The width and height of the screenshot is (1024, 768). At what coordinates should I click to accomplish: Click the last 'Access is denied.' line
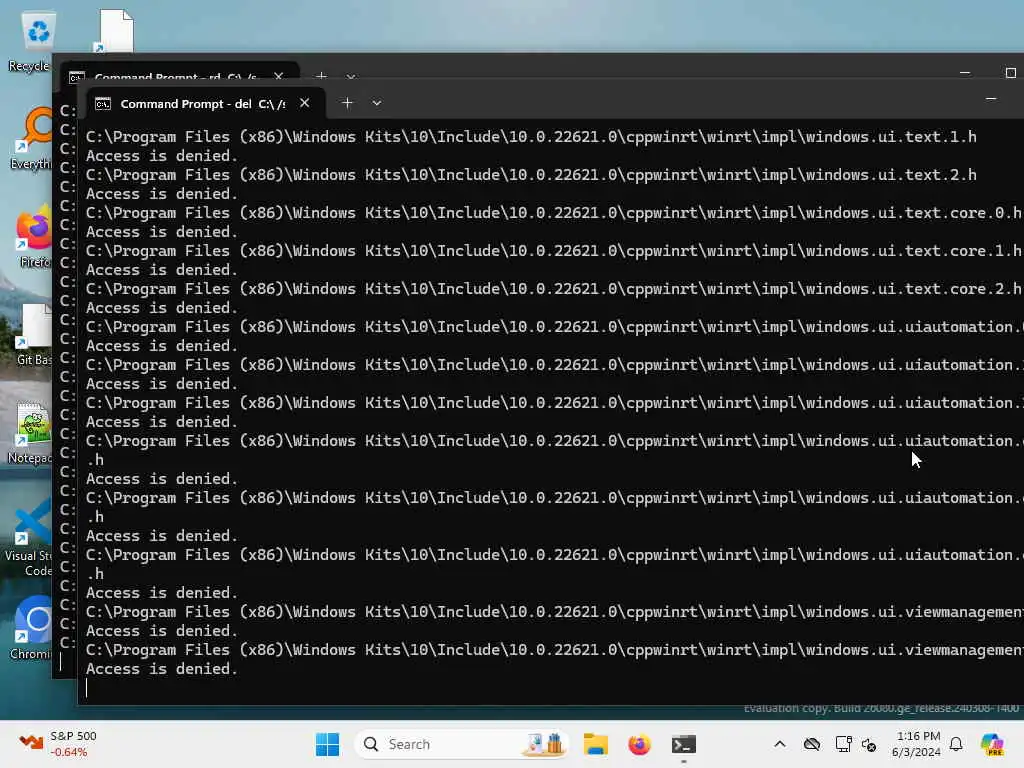point(162,669)
